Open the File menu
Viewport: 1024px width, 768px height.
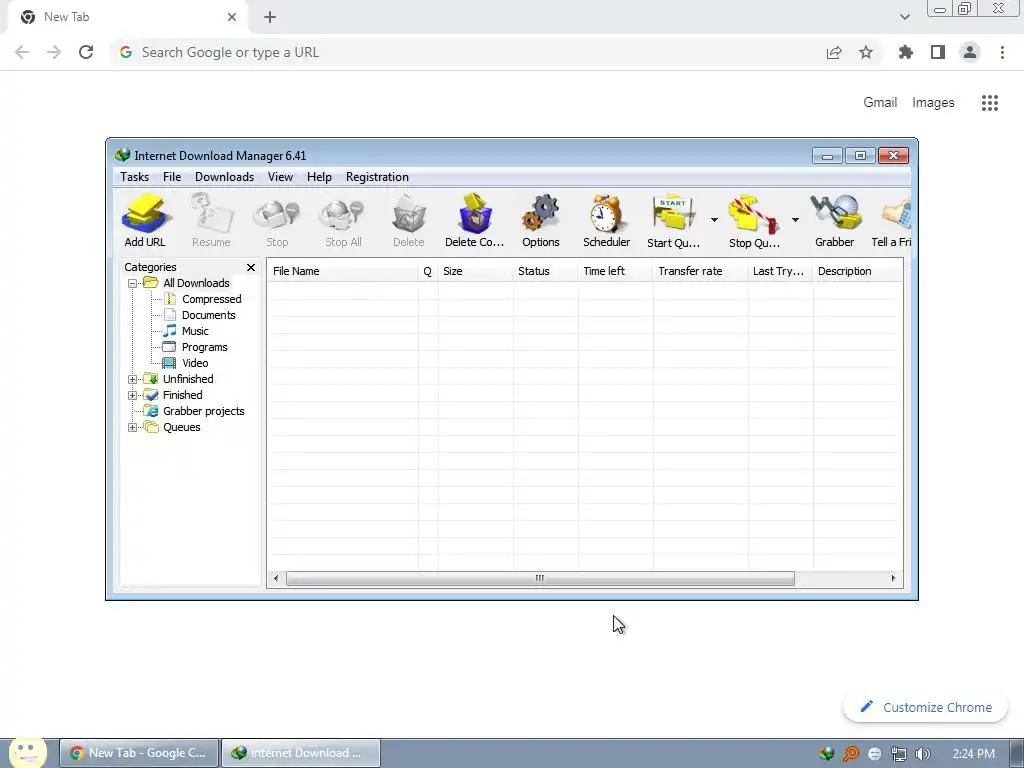tap(172, 177)
